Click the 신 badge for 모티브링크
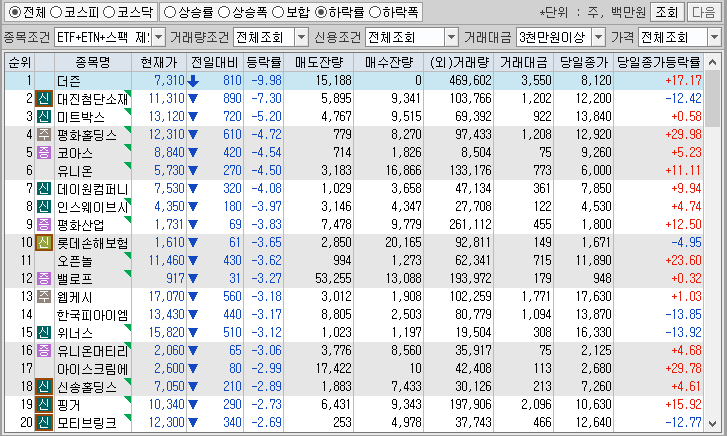 (44, 422)
